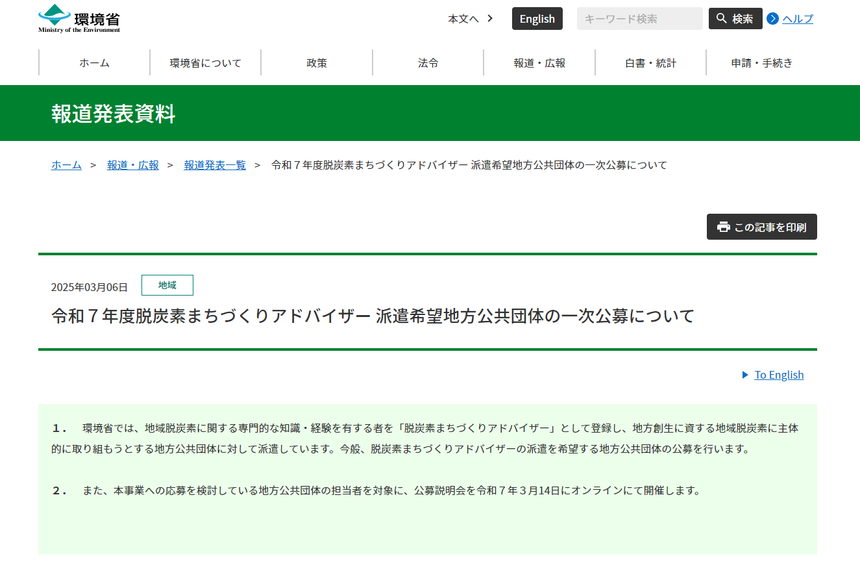
Task: Open 報道発表一覧 breadcrumb link
Action: pos(214,165)
